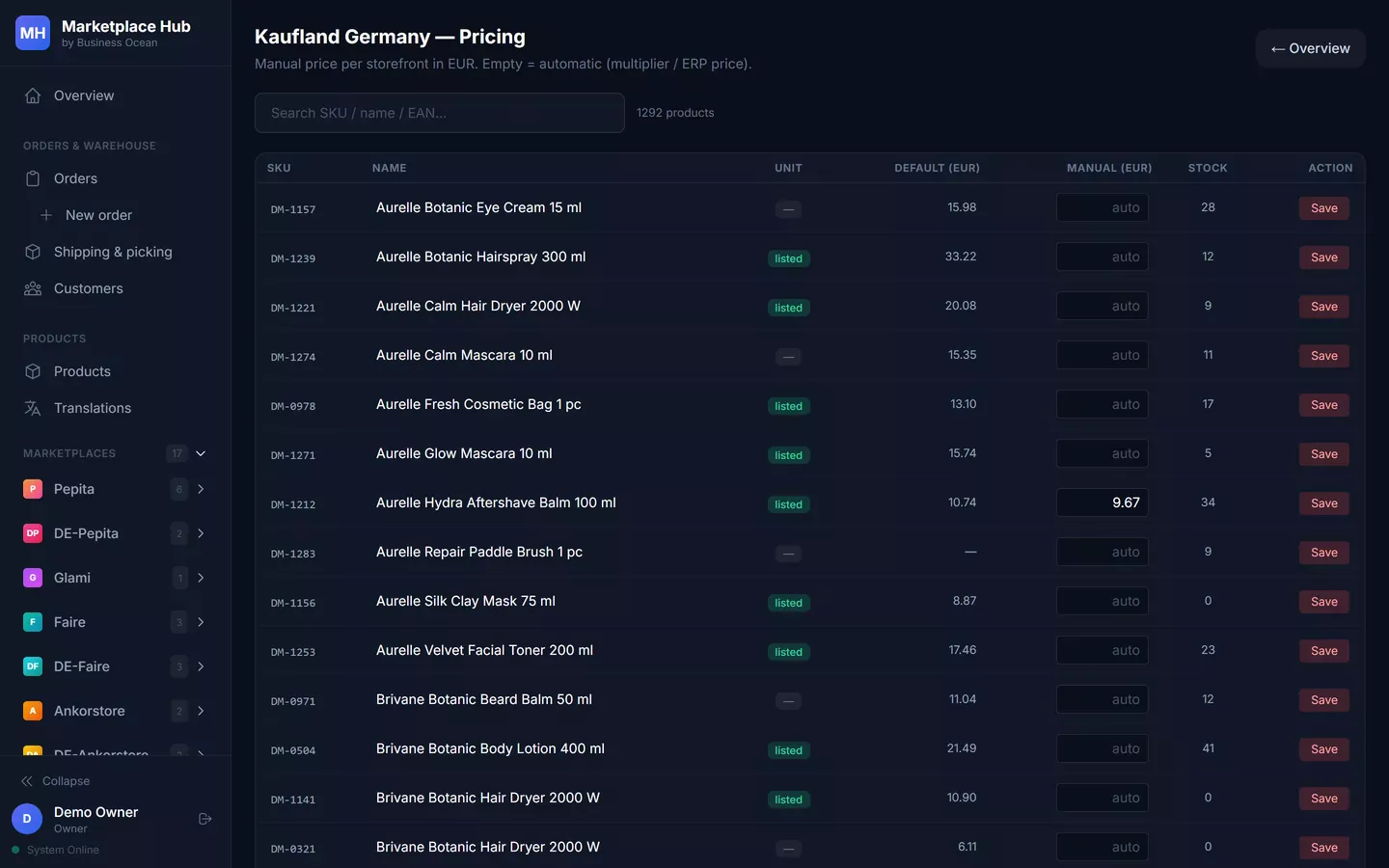Viewport: 1389px width, 868px height.
Task: Click SKU DM-1283 cell
Action: click(x=293, y=554)
